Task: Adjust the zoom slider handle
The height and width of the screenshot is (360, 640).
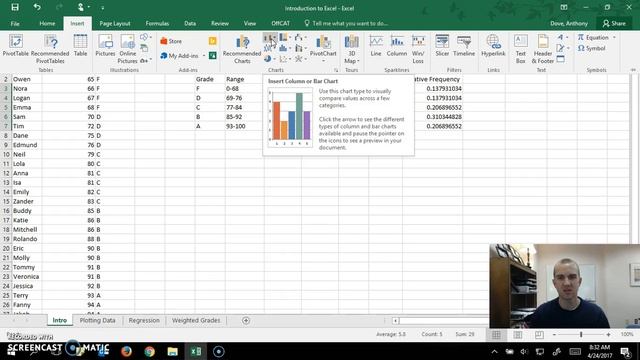Action: pos(581,335)
